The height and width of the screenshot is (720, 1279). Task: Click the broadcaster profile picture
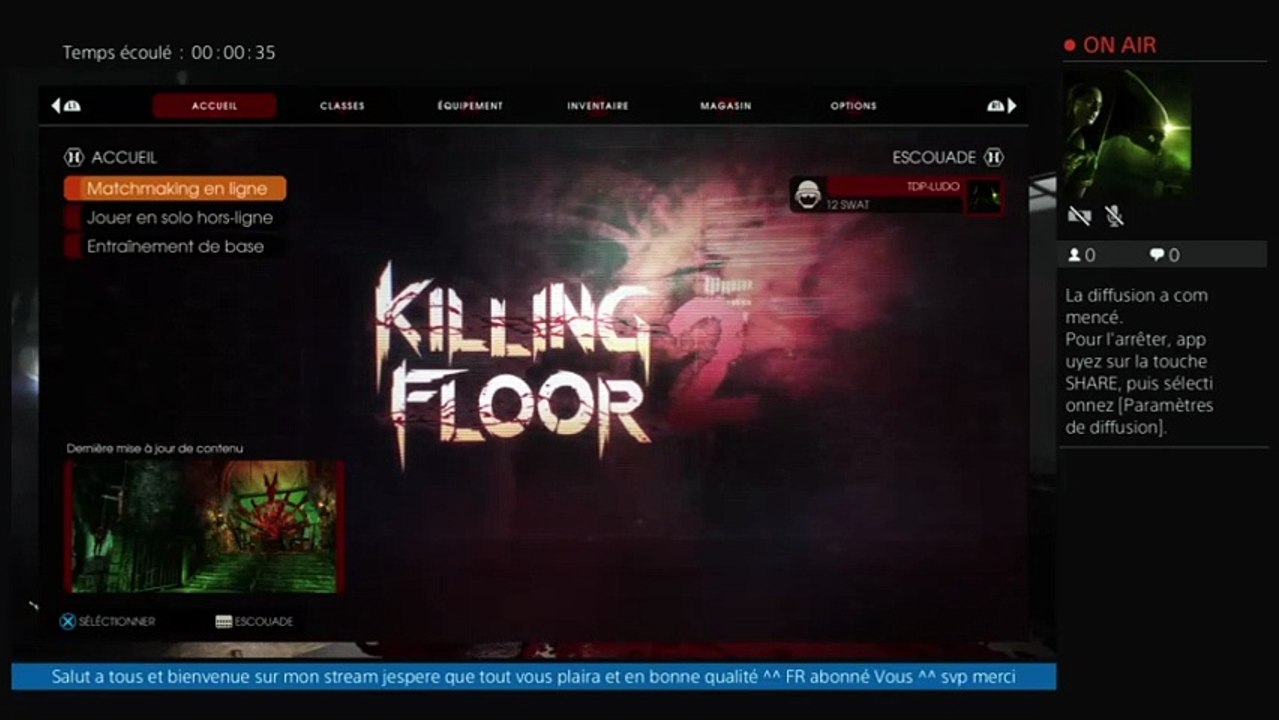[x=1127, y=133]
